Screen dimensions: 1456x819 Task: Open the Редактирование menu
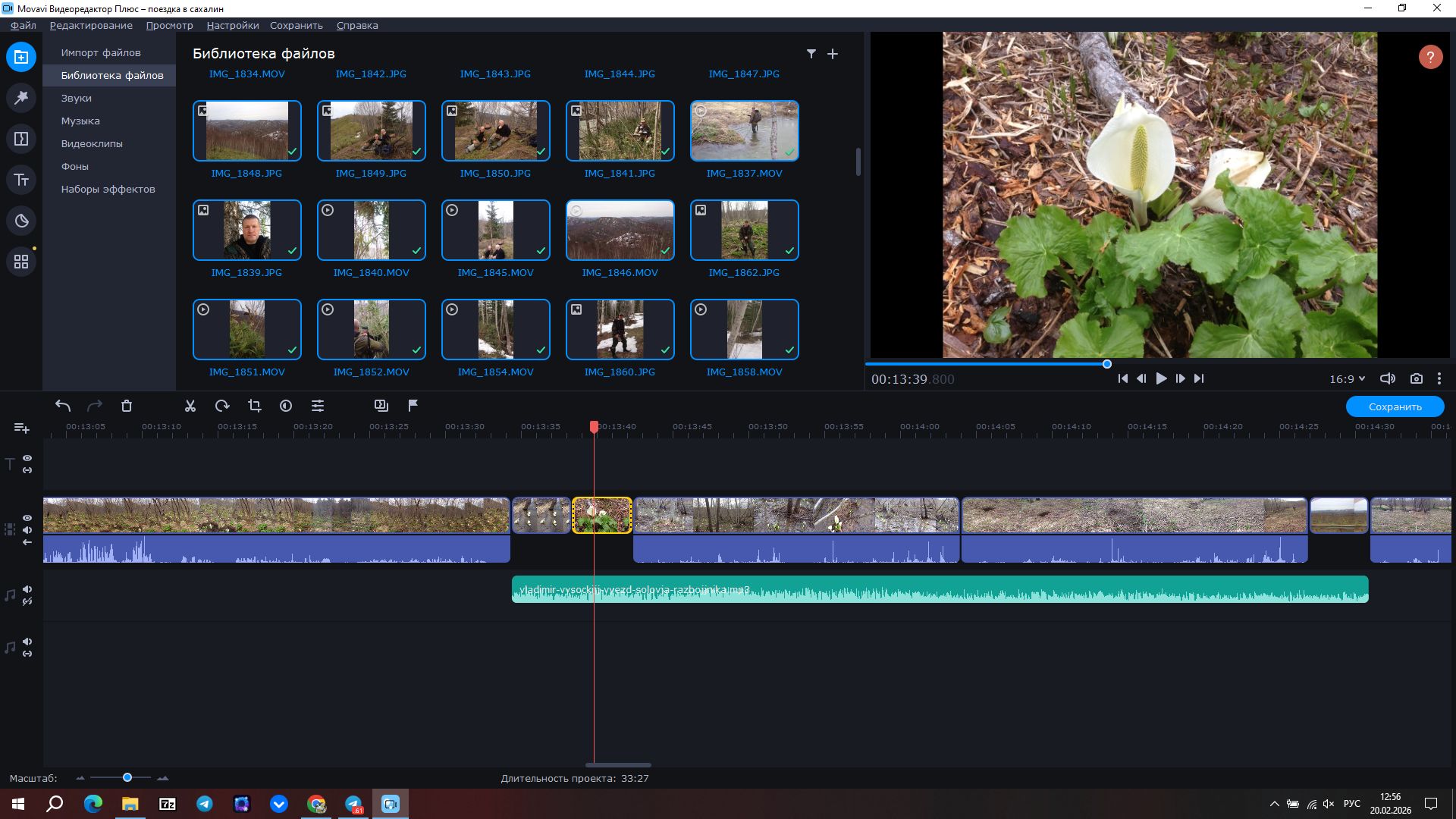pos(91,25)
